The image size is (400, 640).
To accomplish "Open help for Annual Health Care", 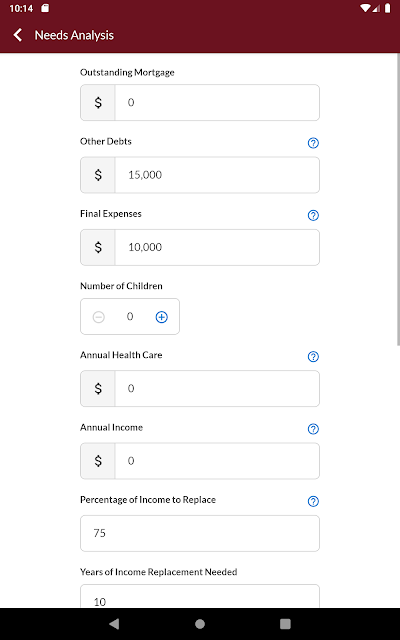I will tap(313, 356).
